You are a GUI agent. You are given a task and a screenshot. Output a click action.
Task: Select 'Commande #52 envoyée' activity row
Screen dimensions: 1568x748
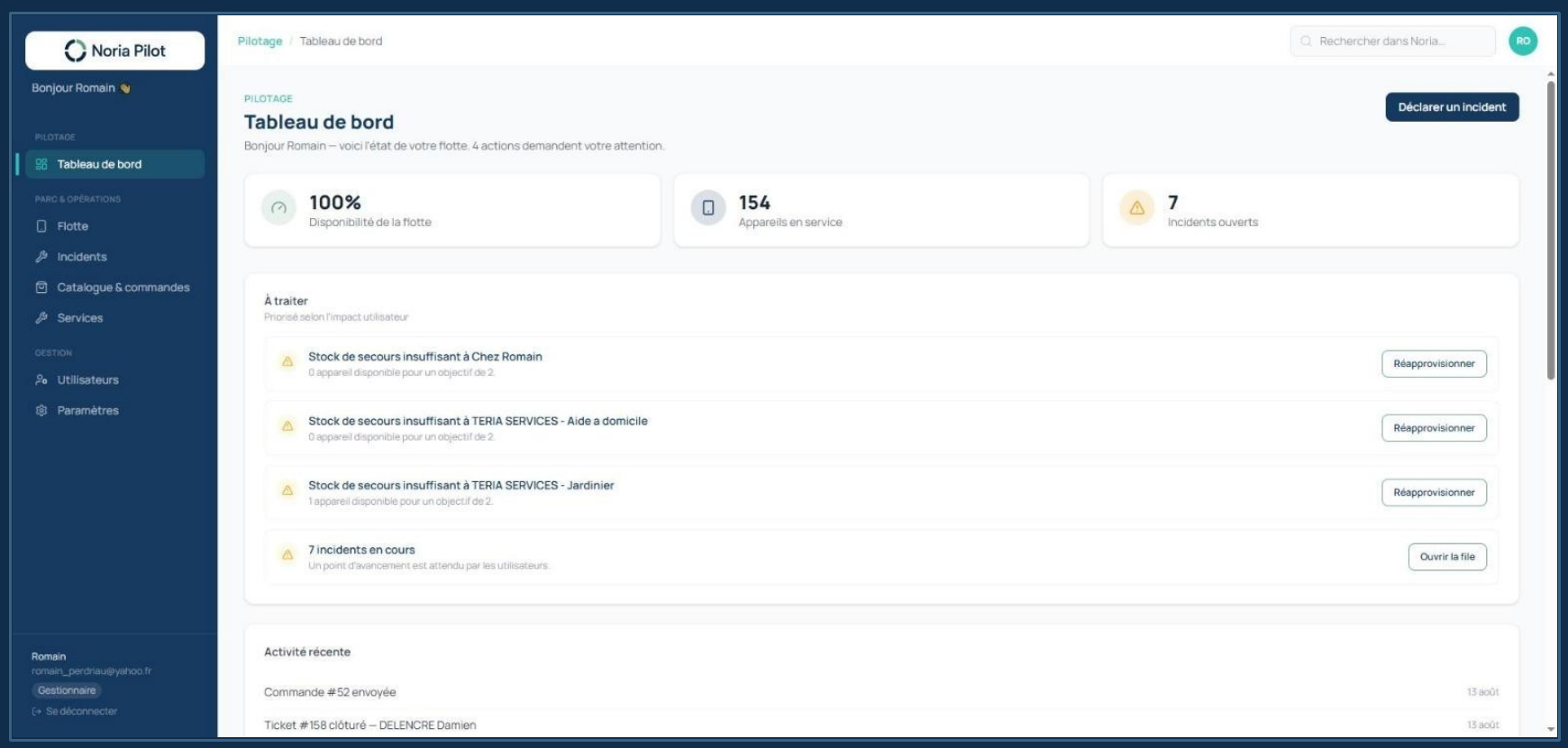(x=881, y=692)
